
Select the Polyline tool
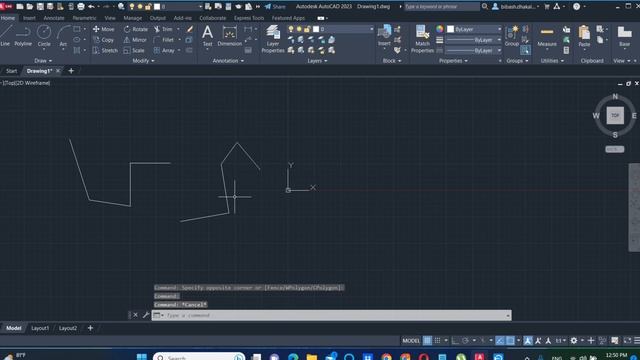23,35
